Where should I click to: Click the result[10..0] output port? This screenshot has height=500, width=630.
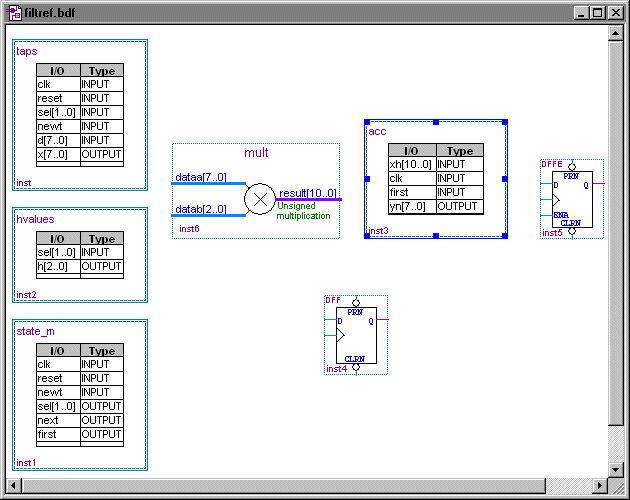point(308,193)
